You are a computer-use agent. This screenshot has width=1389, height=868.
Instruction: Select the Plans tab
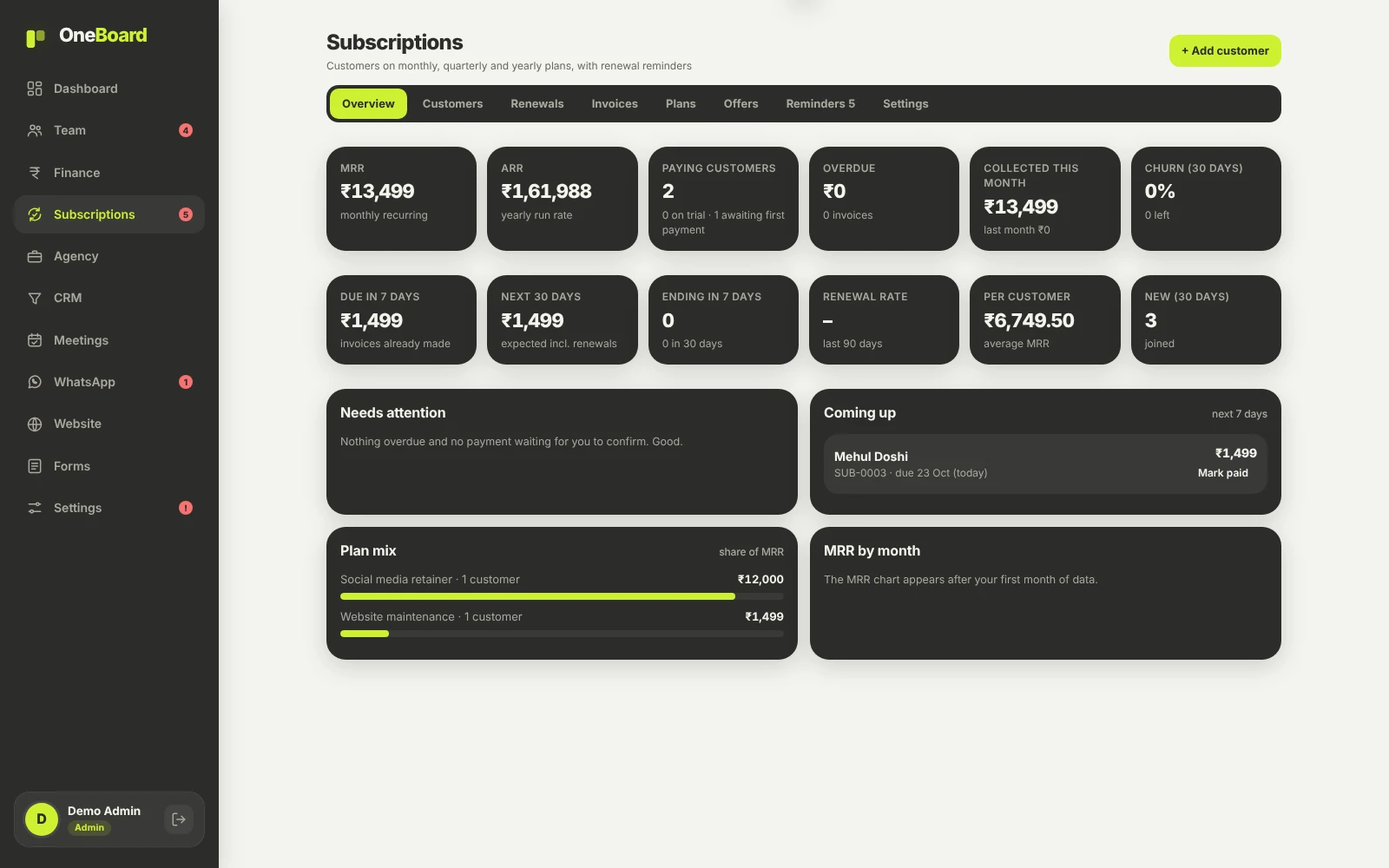681,103
